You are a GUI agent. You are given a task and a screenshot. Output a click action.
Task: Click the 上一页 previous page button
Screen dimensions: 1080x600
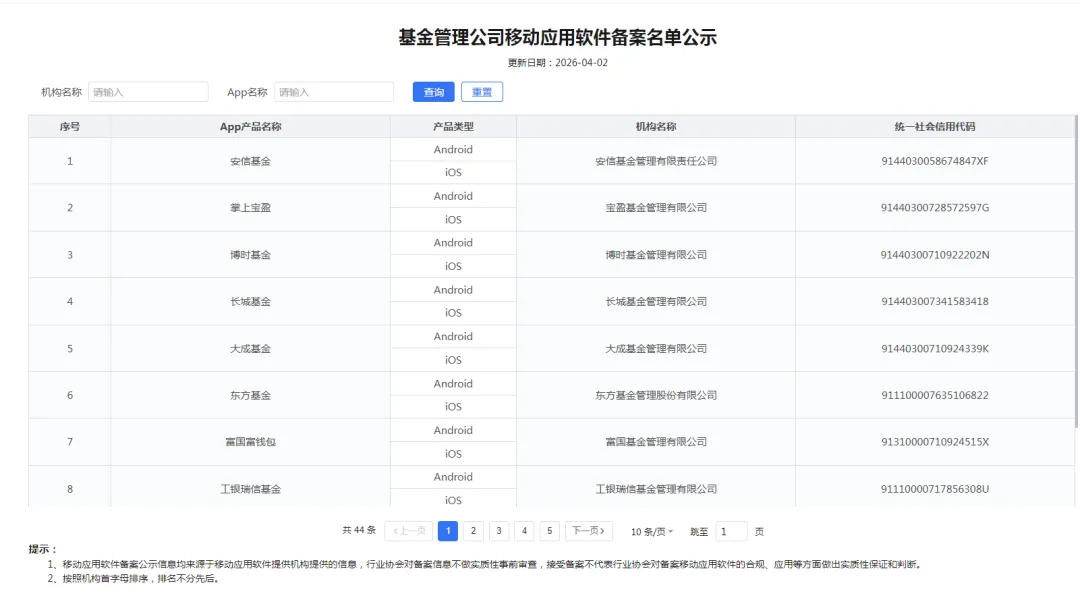[409, 530]
